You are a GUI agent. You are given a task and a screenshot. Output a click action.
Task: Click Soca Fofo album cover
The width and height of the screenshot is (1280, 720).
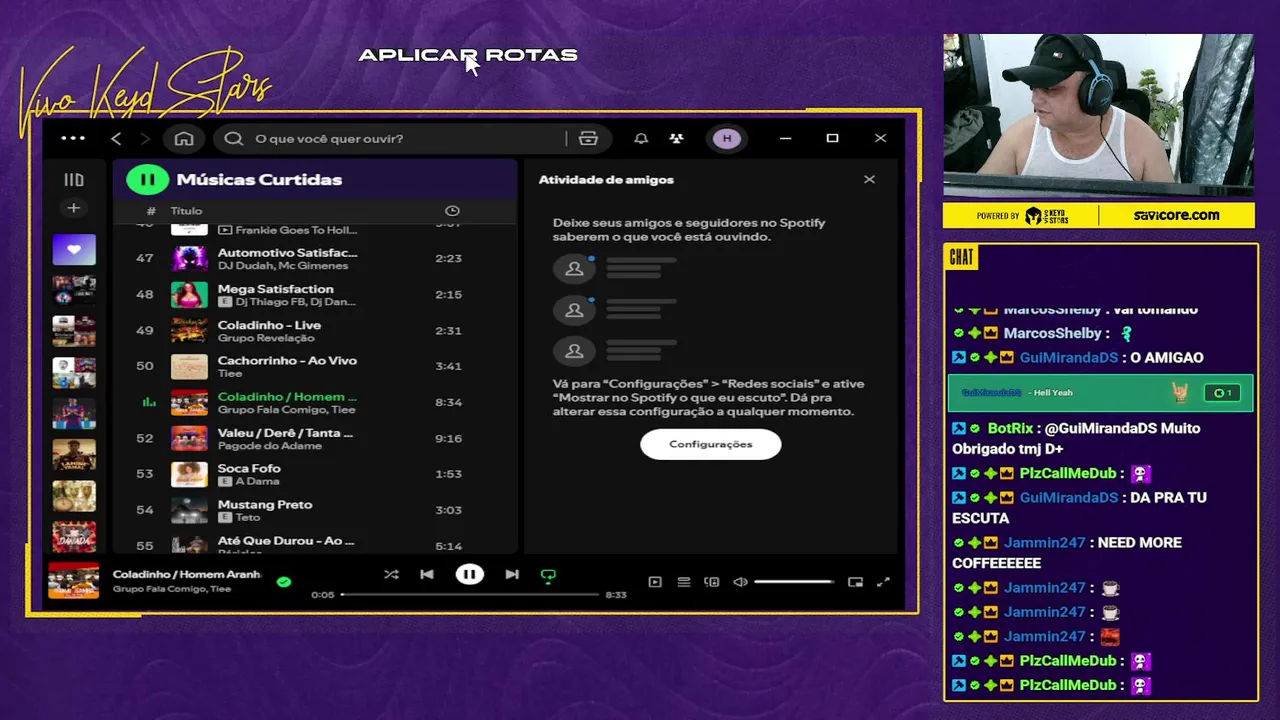(x=189, y=474)
